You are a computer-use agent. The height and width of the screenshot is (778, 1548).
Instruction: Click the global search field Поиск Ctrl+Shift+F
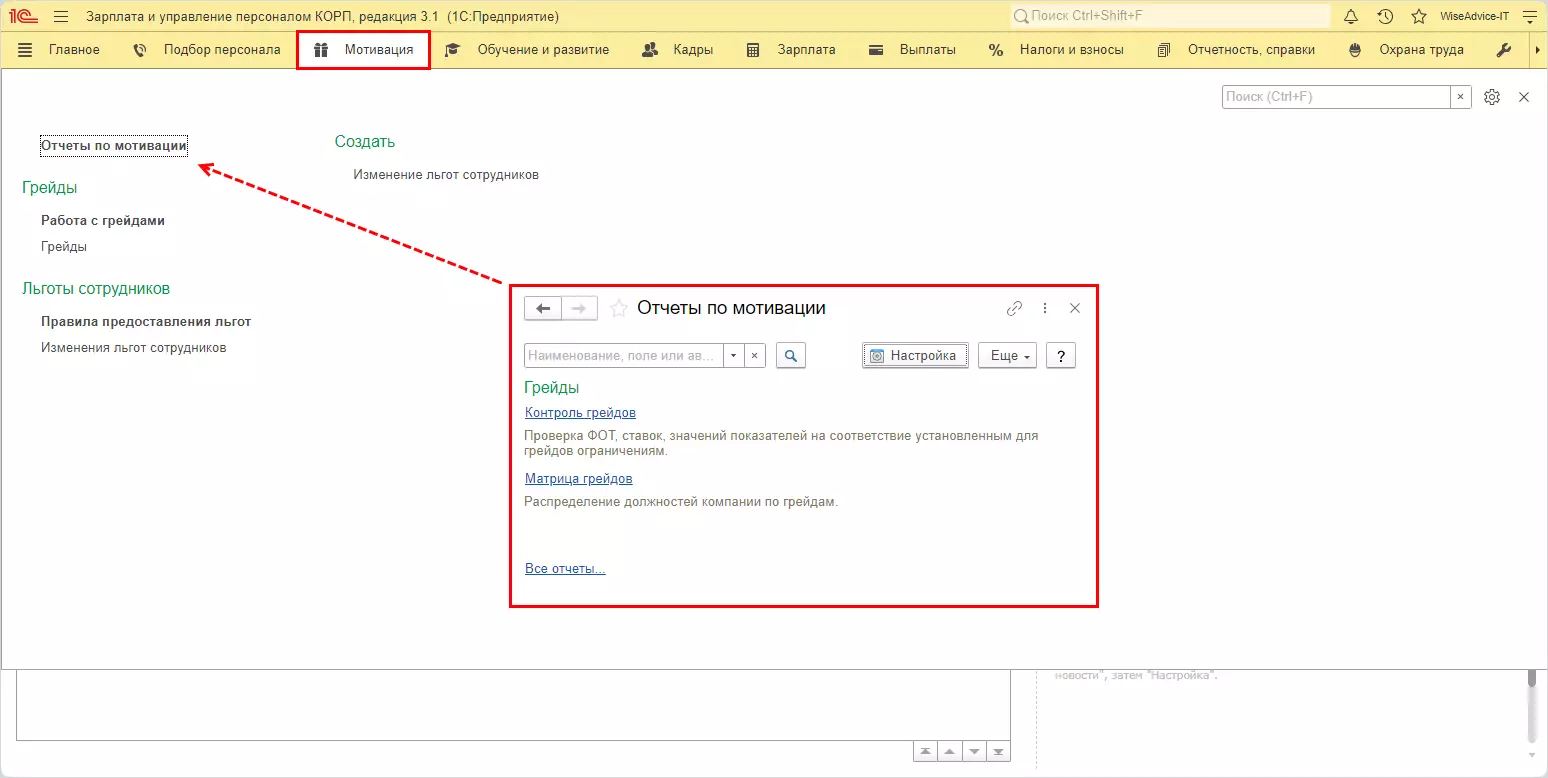click(1171, 16)
